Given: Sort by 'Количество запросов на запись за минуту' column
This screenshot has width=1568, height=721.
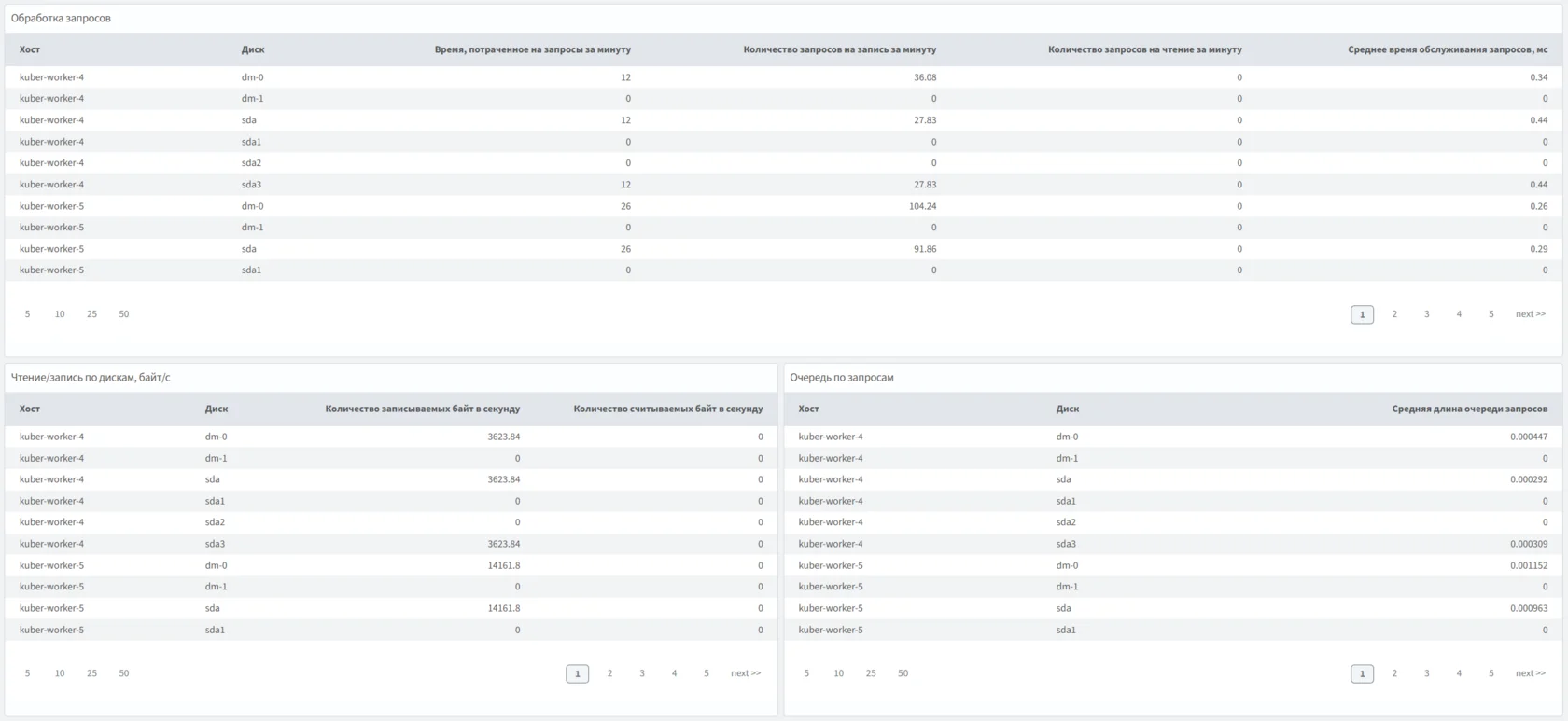Looking at the screenshot, I should 839,49.
